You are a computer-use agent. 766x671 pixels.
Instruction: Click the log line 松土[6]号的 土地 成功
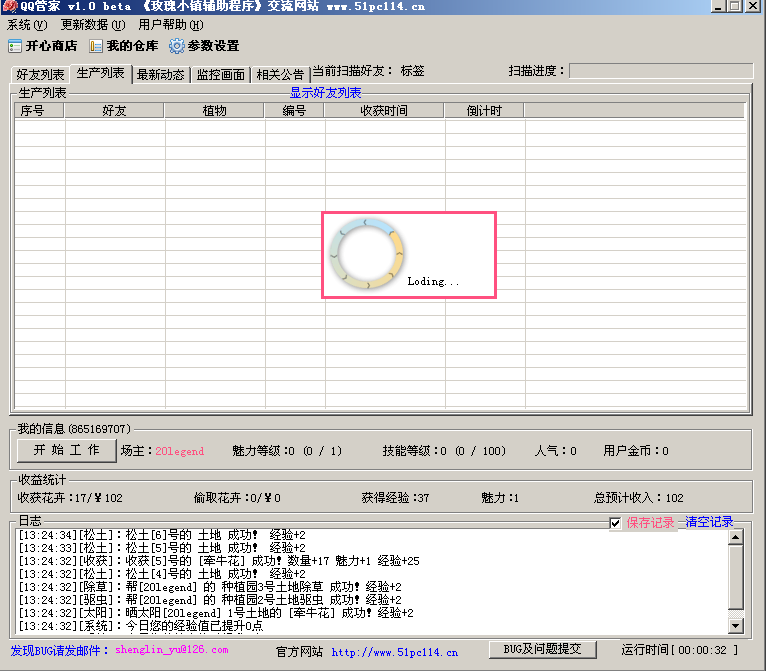[162, 535]
